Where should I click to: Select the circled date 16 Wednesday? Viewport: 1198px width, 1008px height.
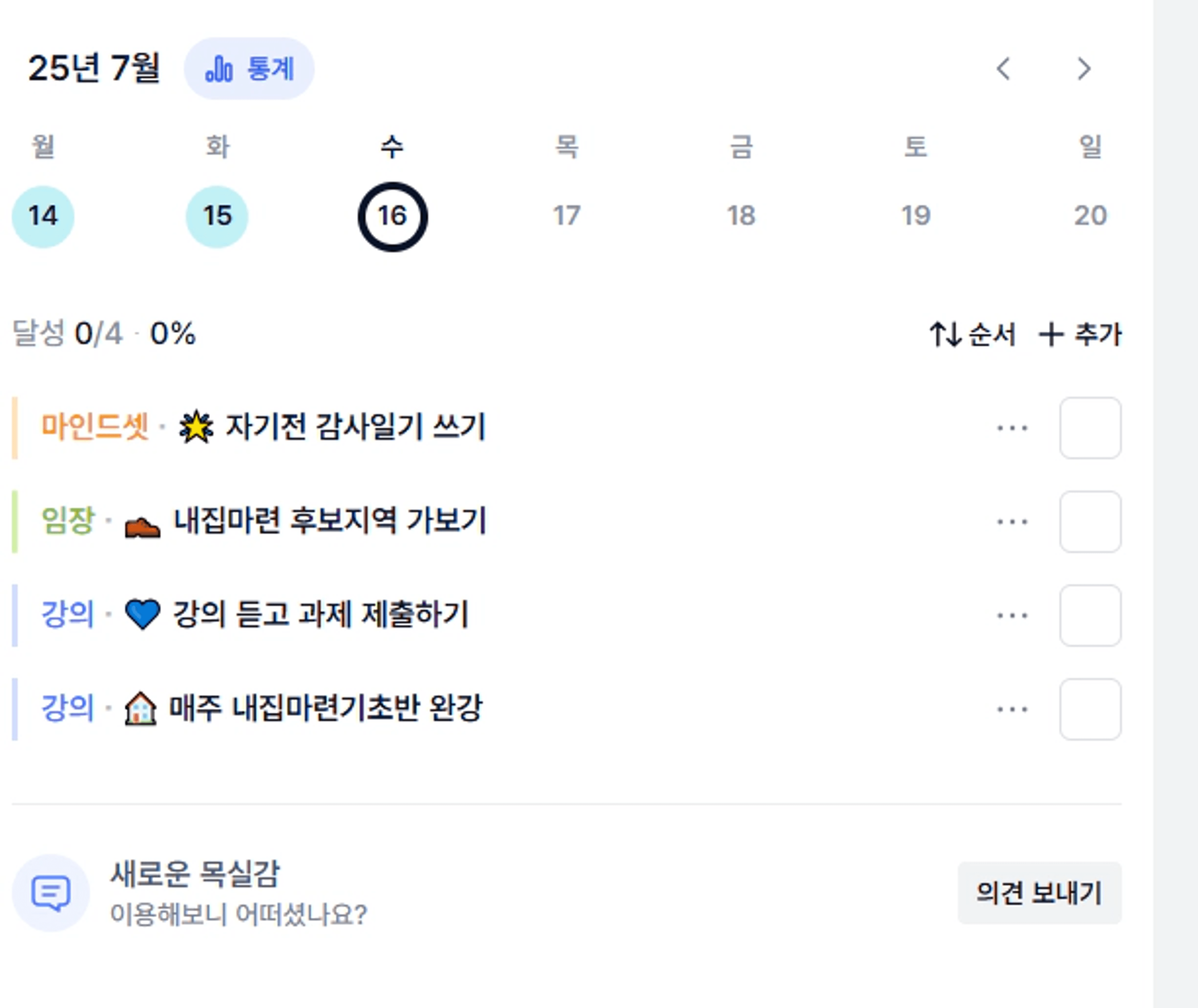point(393,216)
